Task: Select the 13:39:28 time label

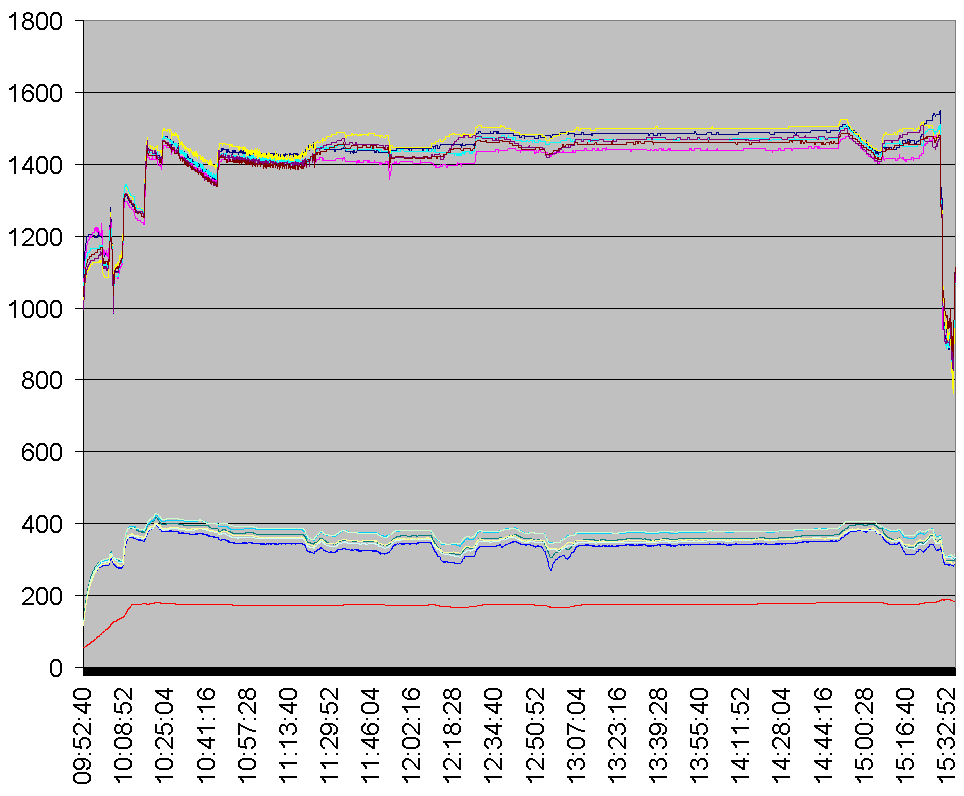Action: coord(658,736)
